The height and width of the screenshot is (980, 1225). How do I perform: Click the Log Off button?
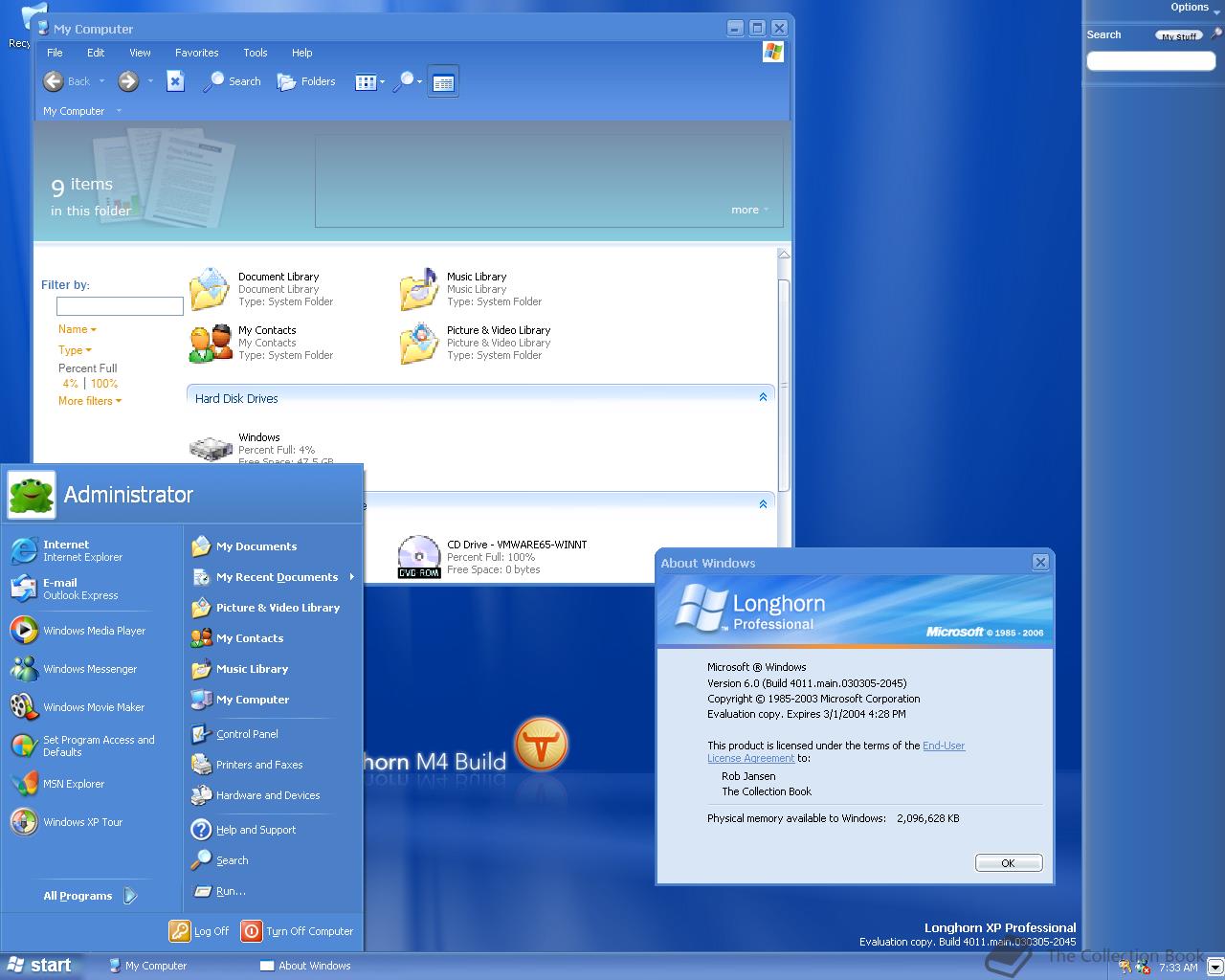click(x=199, y=931)
